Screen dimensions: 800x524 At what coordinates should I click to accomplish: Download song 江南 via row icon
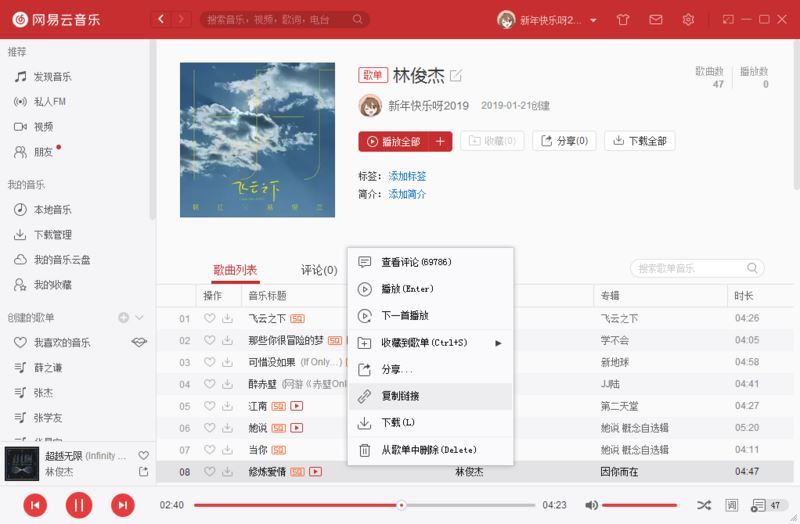coord(228,406)
